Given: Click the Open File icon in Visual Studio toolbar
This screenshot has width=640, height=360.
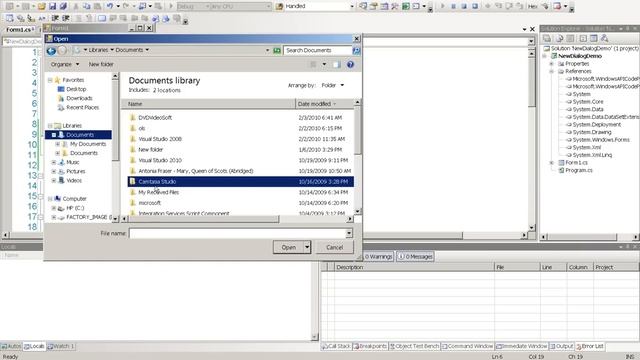Looking at the screenshot, I should 41,6.
